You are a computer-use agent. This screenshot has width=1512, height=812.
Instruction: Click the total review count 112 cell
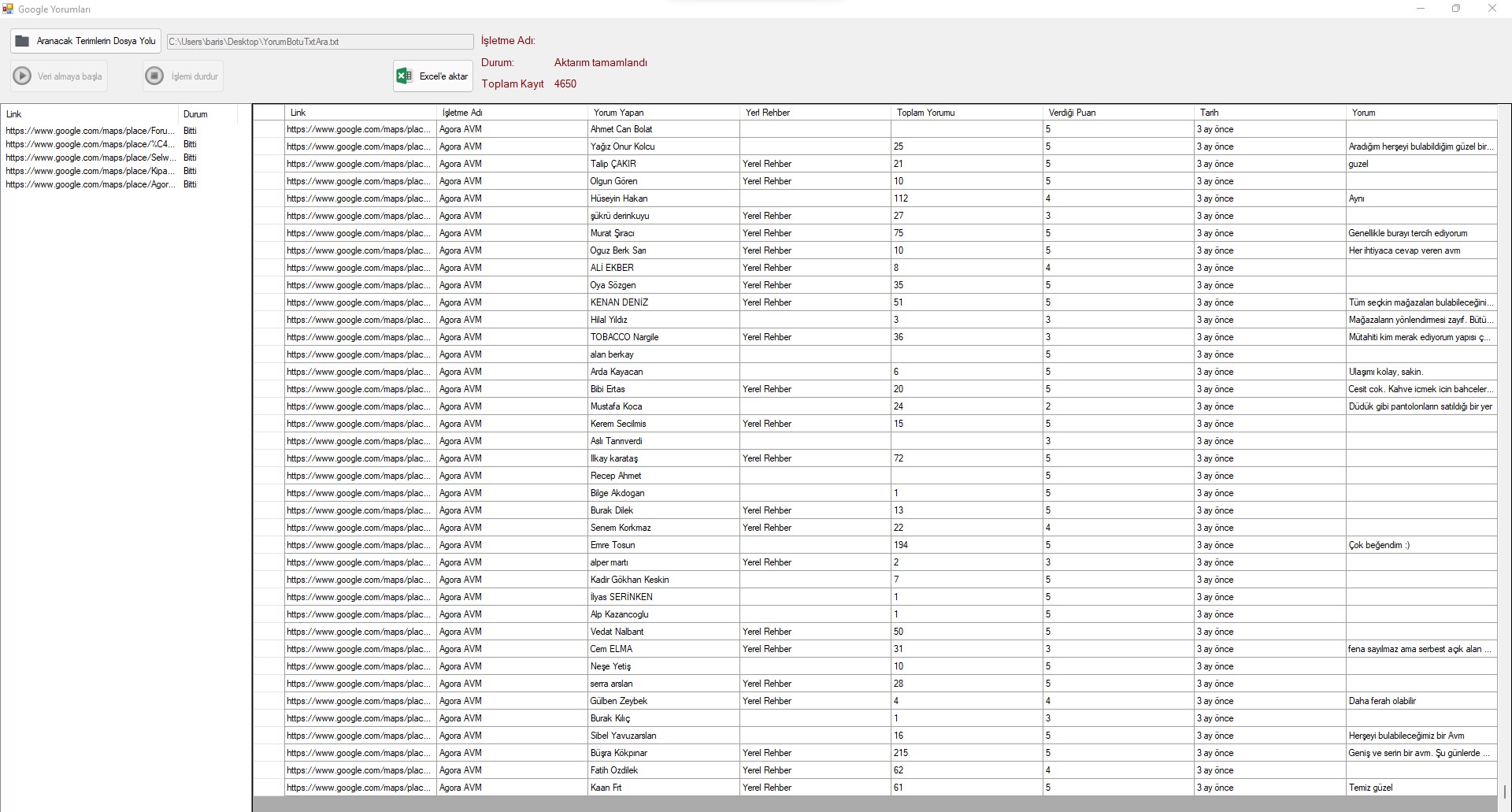(967, 198)
